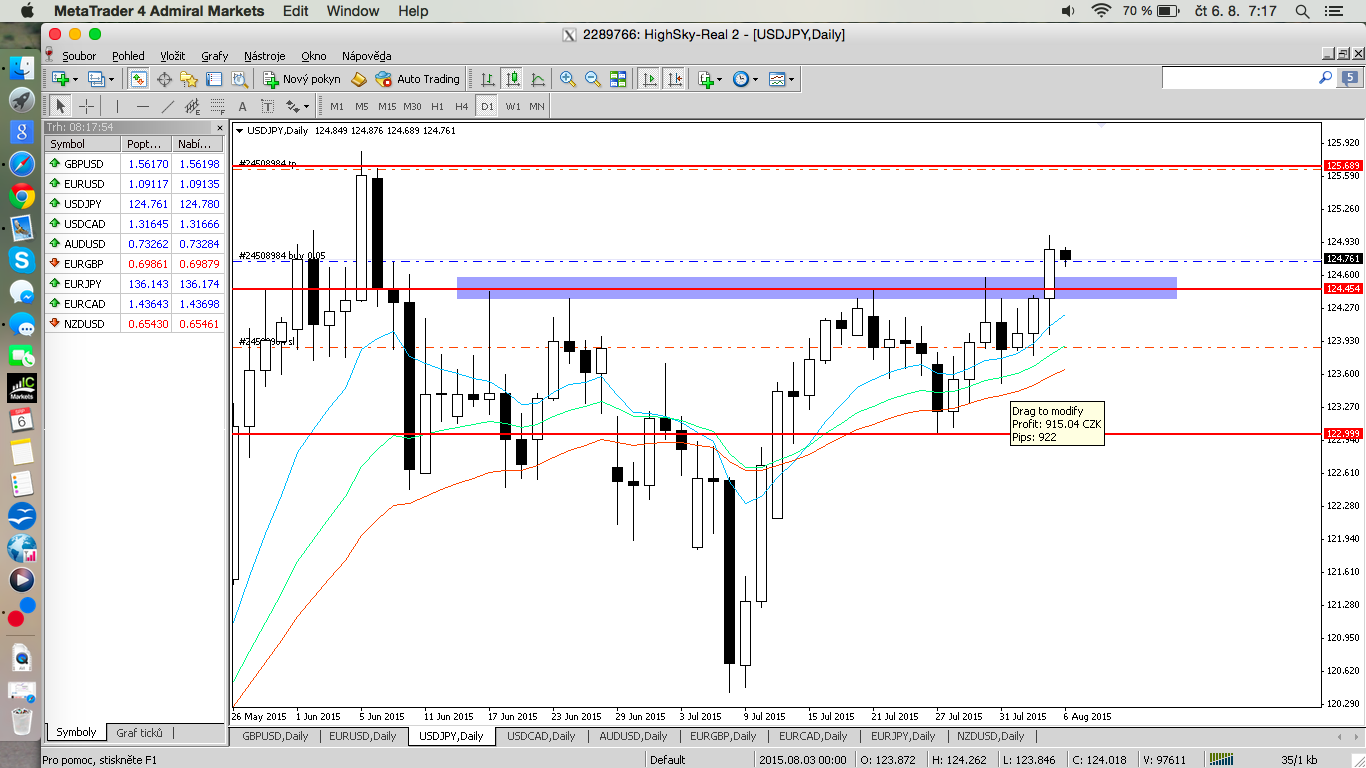Expand the new chart dropdown arrow

click(76, 79)
